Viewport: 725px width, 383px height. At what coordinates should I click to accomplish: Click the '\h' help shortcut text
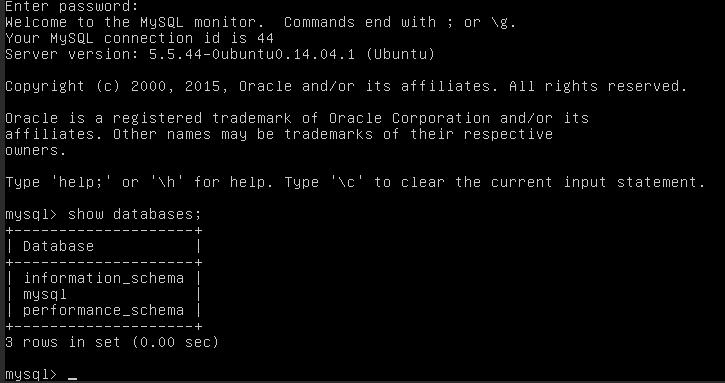[167, 182]
